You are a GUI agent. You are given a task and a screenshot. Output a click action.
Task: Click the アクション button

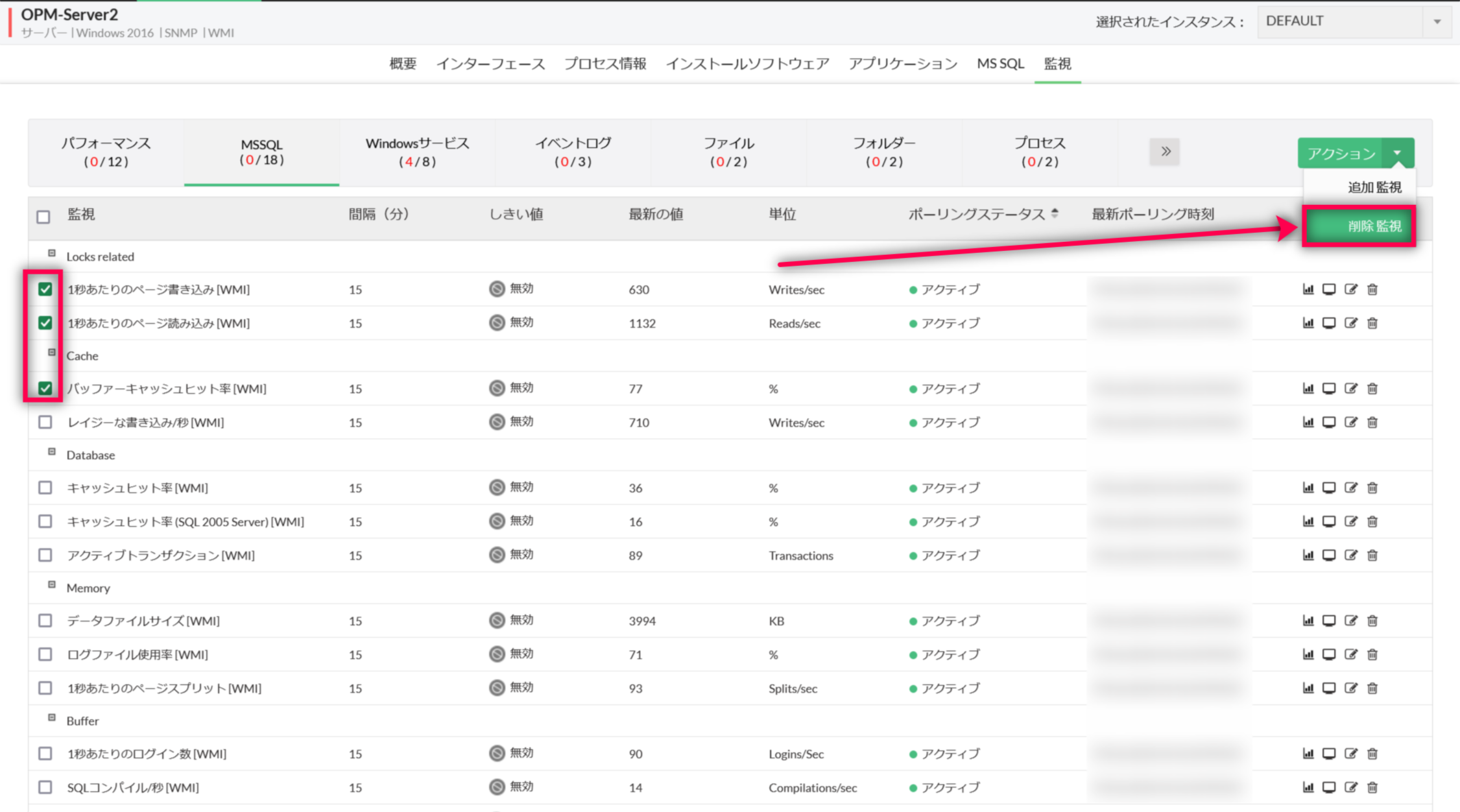pyautogui.click(x=1341, y=154)
